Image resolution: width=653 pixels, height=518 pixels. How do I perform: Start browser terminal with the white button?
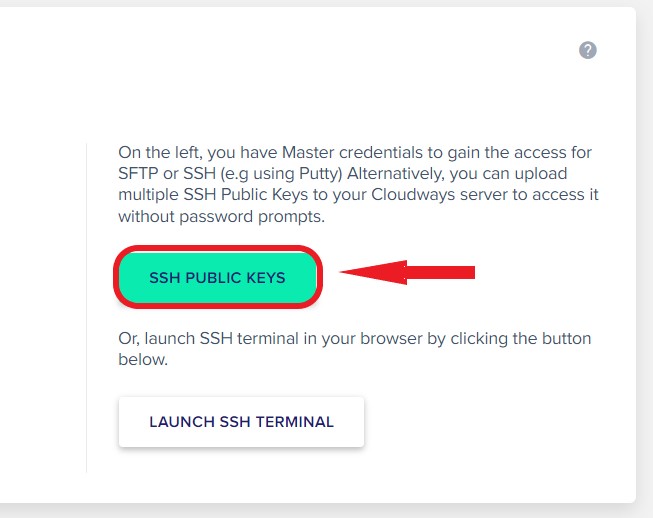coord(242,422)
